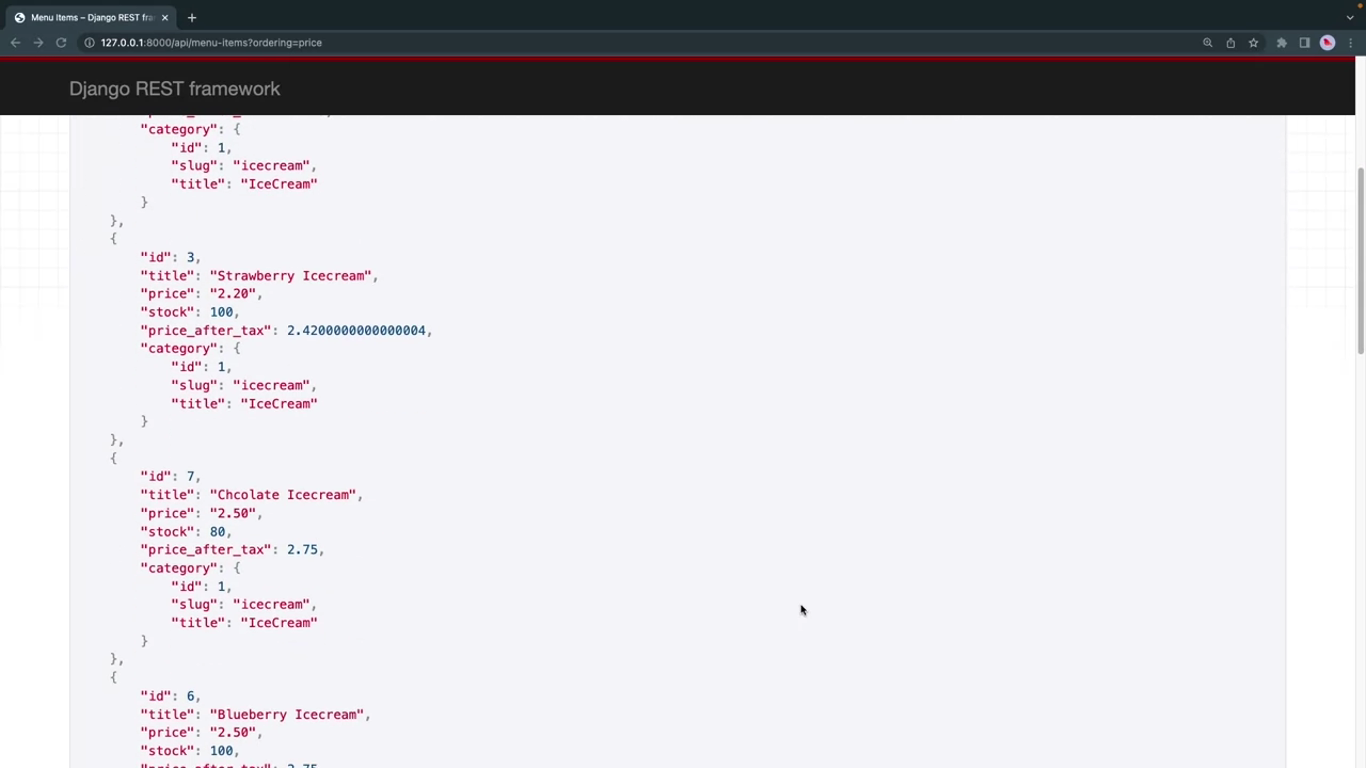Viewport: 1366px width, 768px height.
Task: Open Chrome's three-dot menu
Action: click(x=1351, y=43)
